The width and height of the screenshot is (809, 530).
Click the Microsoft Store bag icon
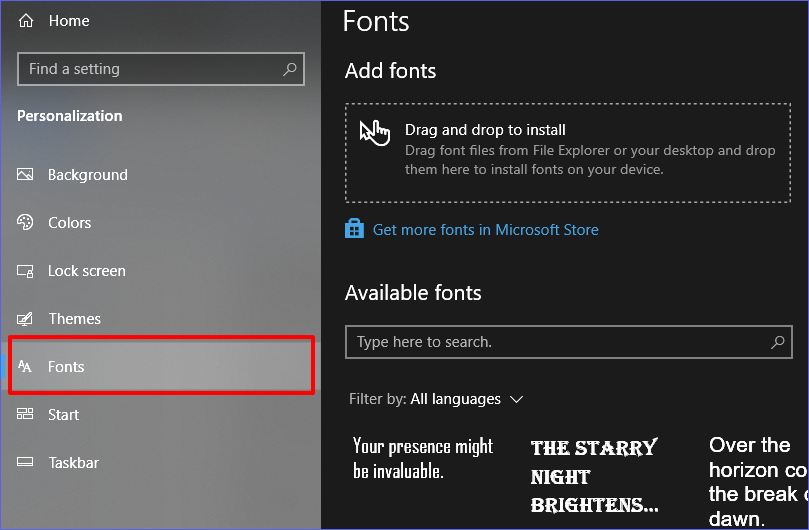tap(354, 229)
